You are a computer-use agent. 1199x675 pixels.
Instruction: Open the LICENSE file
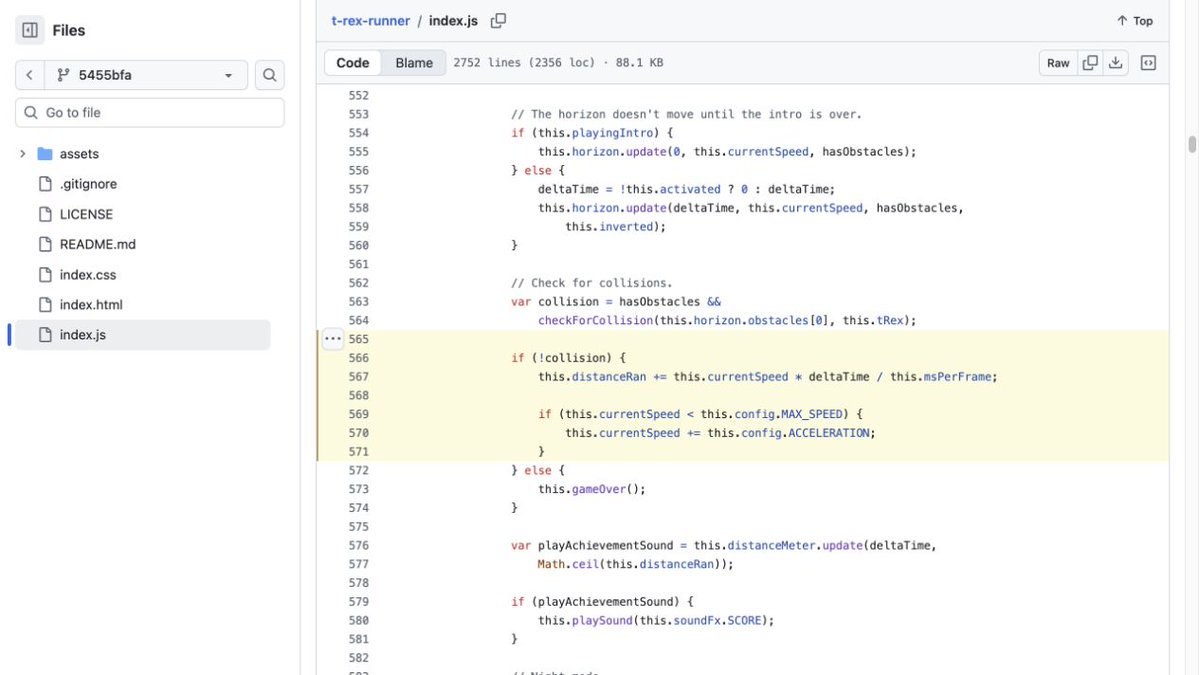click(86, 214)
